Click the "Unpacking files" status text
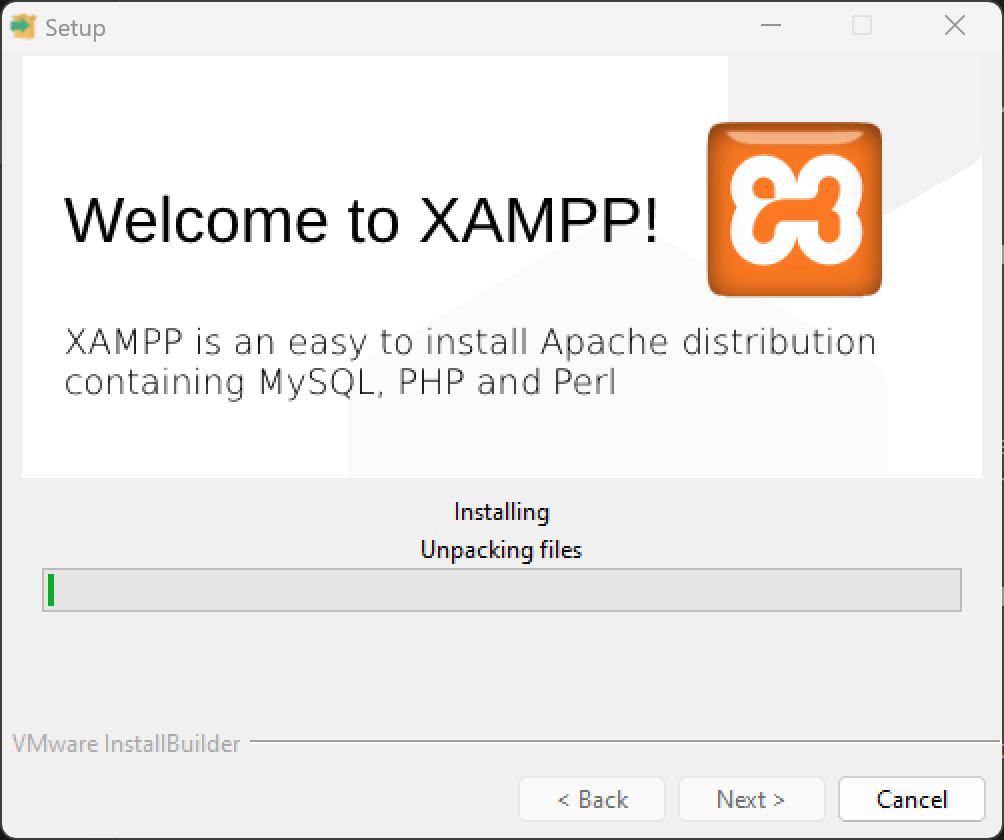 [501, 550]
